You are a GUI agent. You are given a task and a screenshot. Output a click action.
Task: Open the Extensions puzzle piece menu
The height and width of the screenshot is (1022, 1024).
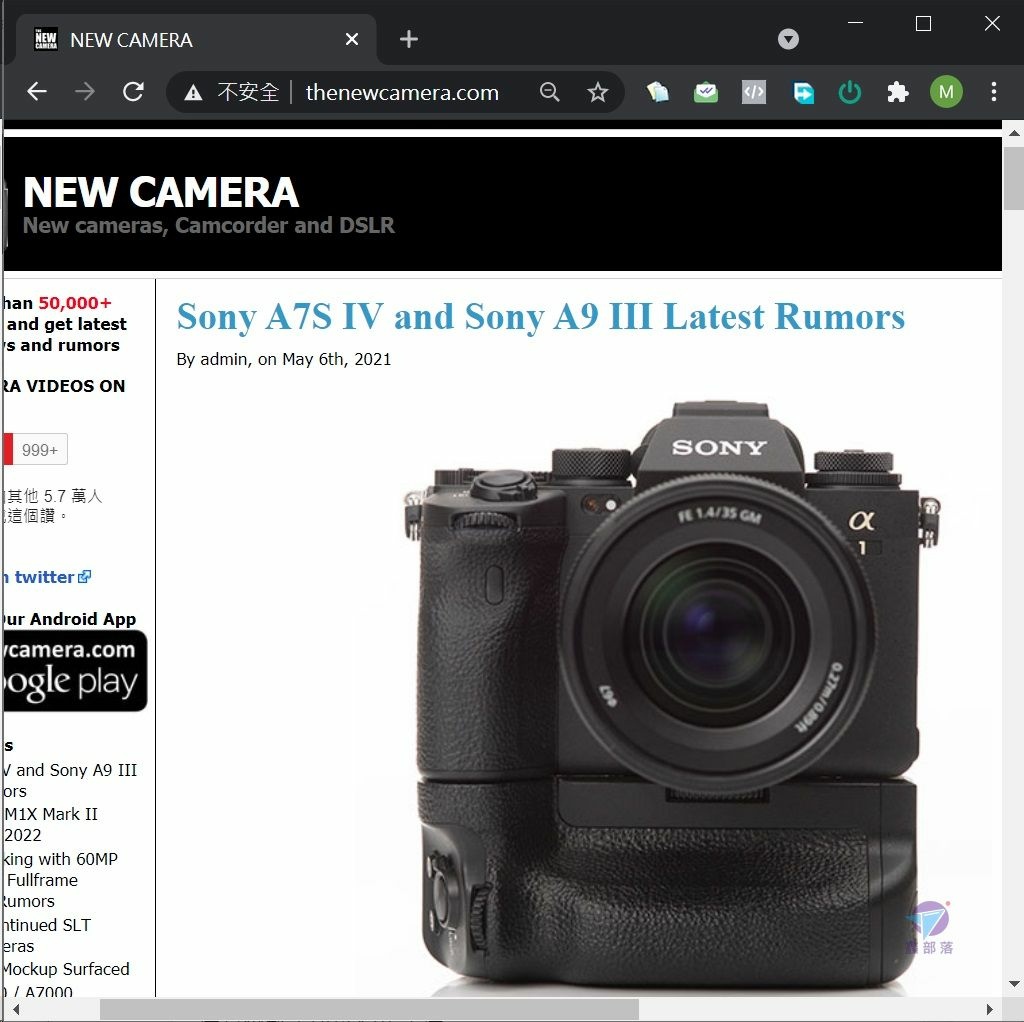click(898, 92)
